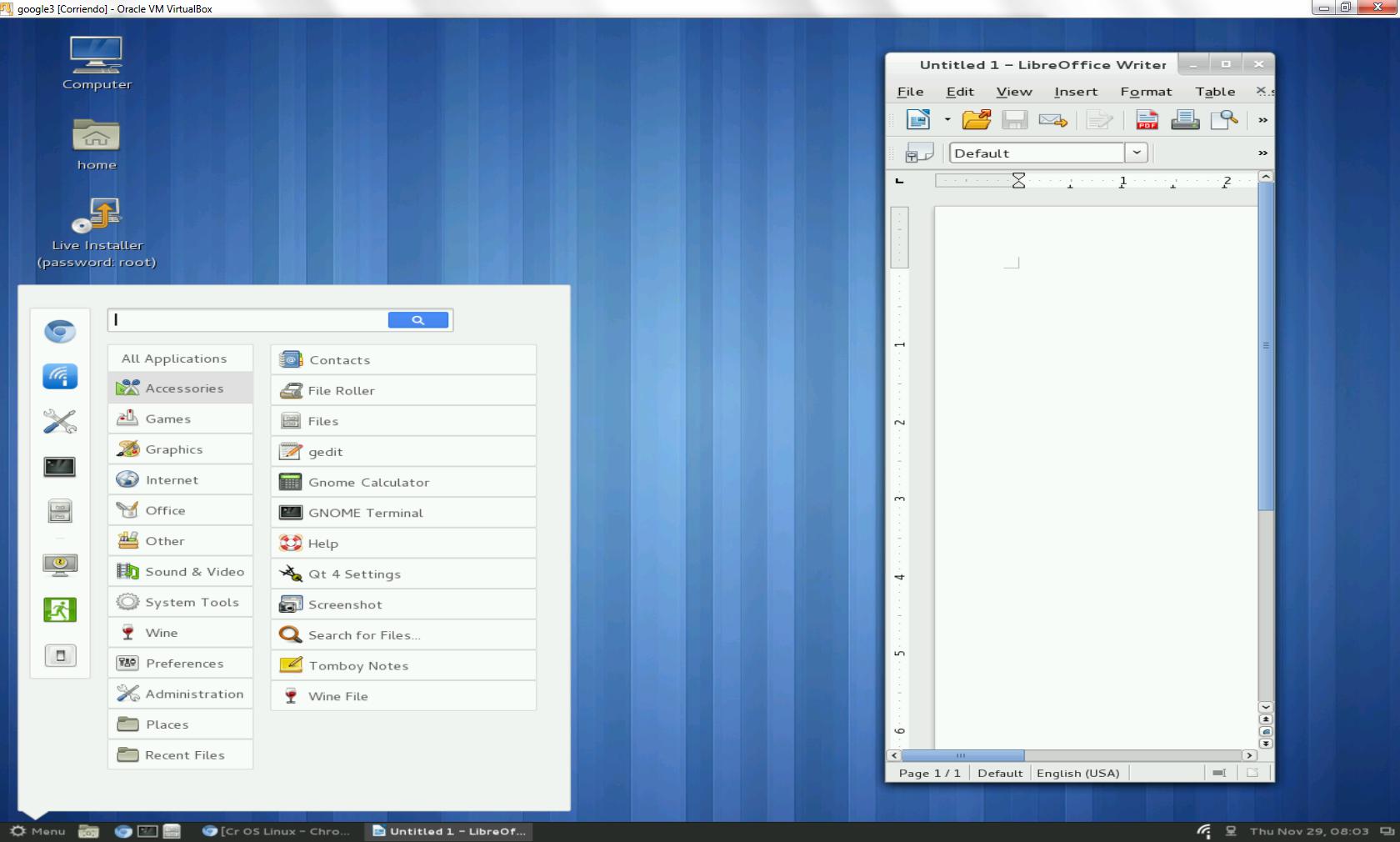Image resolution: width=1400 pixels, height=842 pixels.
Task: Select the System Tools category
Action: [192, 602]
